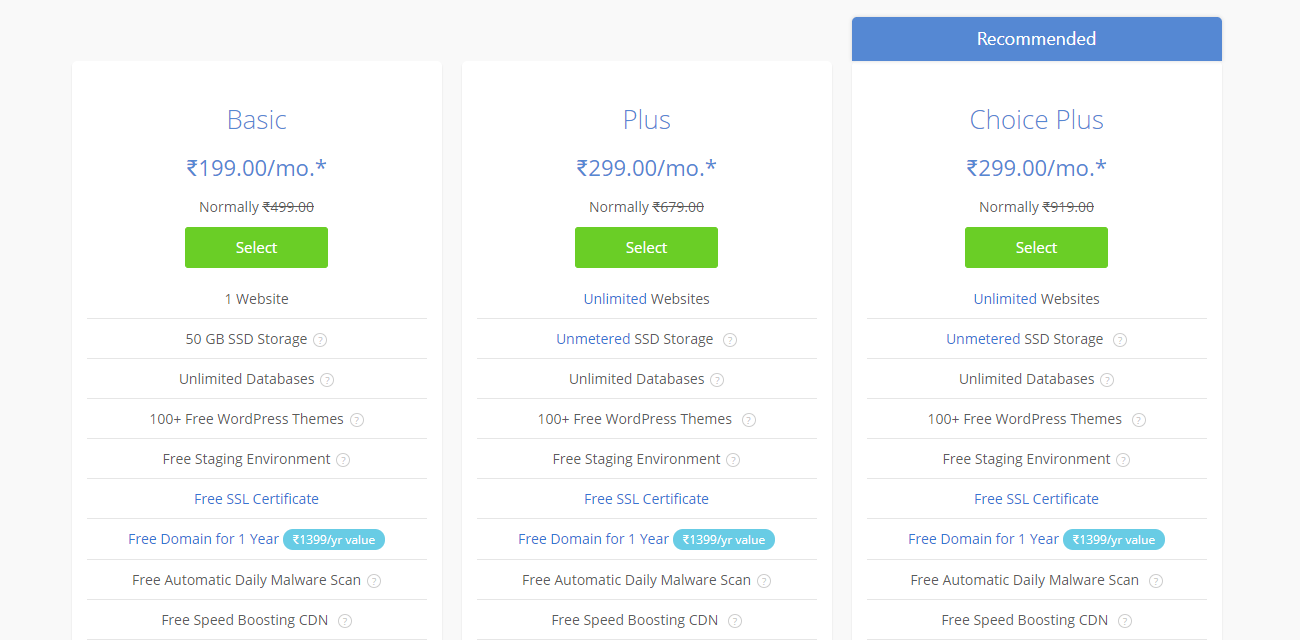
Task: Open help icon for Choice Plus Speed CDN
Action: tap(1125, 621)
